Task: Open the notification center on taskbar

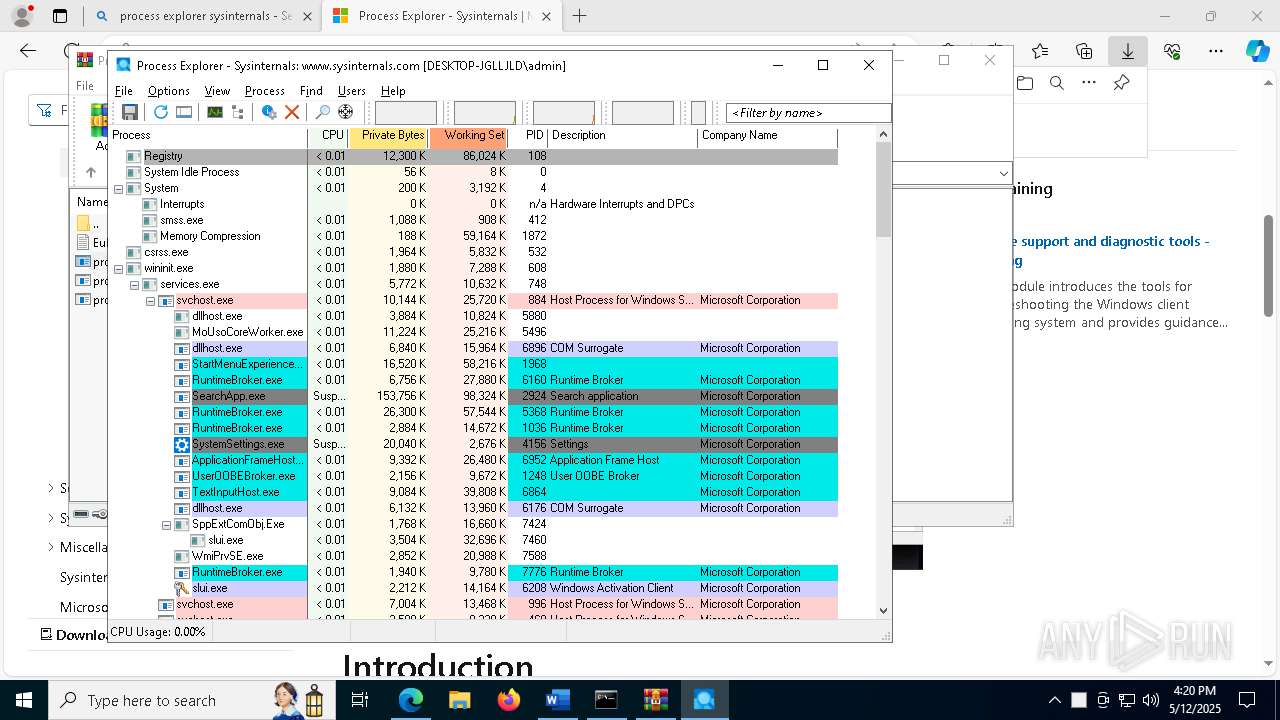Action: click(1247, 700)
